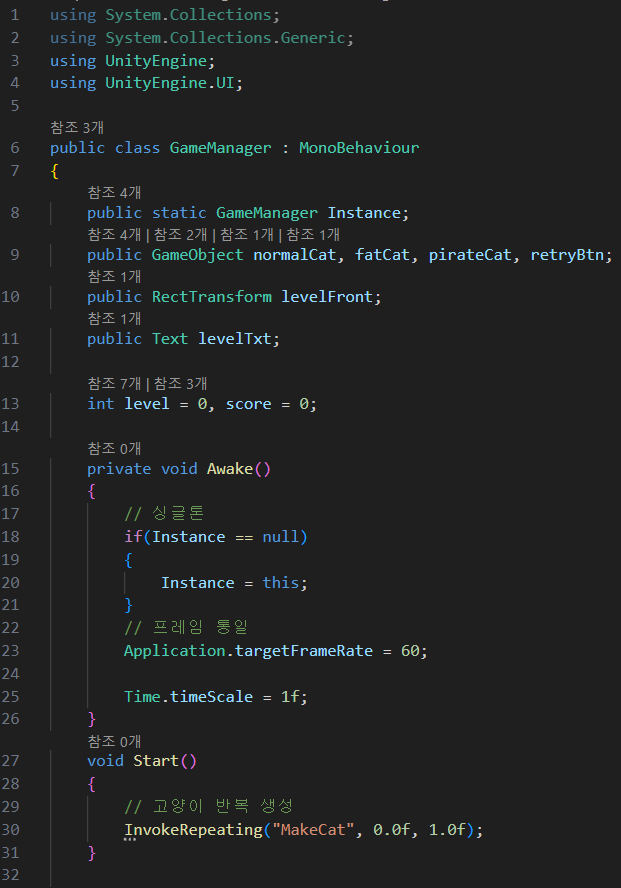
Task: Open the 참조 3개 CodeLens above GameManager class
Action: coord(77,127)
